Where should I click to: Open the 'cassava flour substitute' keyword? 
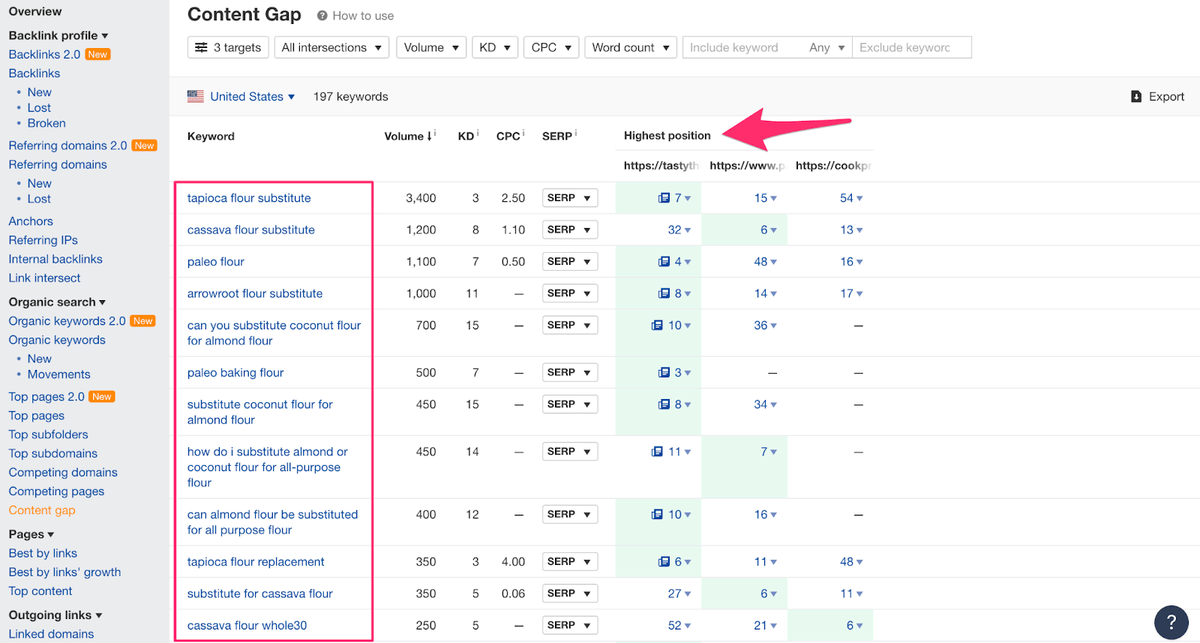[x=251, y=230]
